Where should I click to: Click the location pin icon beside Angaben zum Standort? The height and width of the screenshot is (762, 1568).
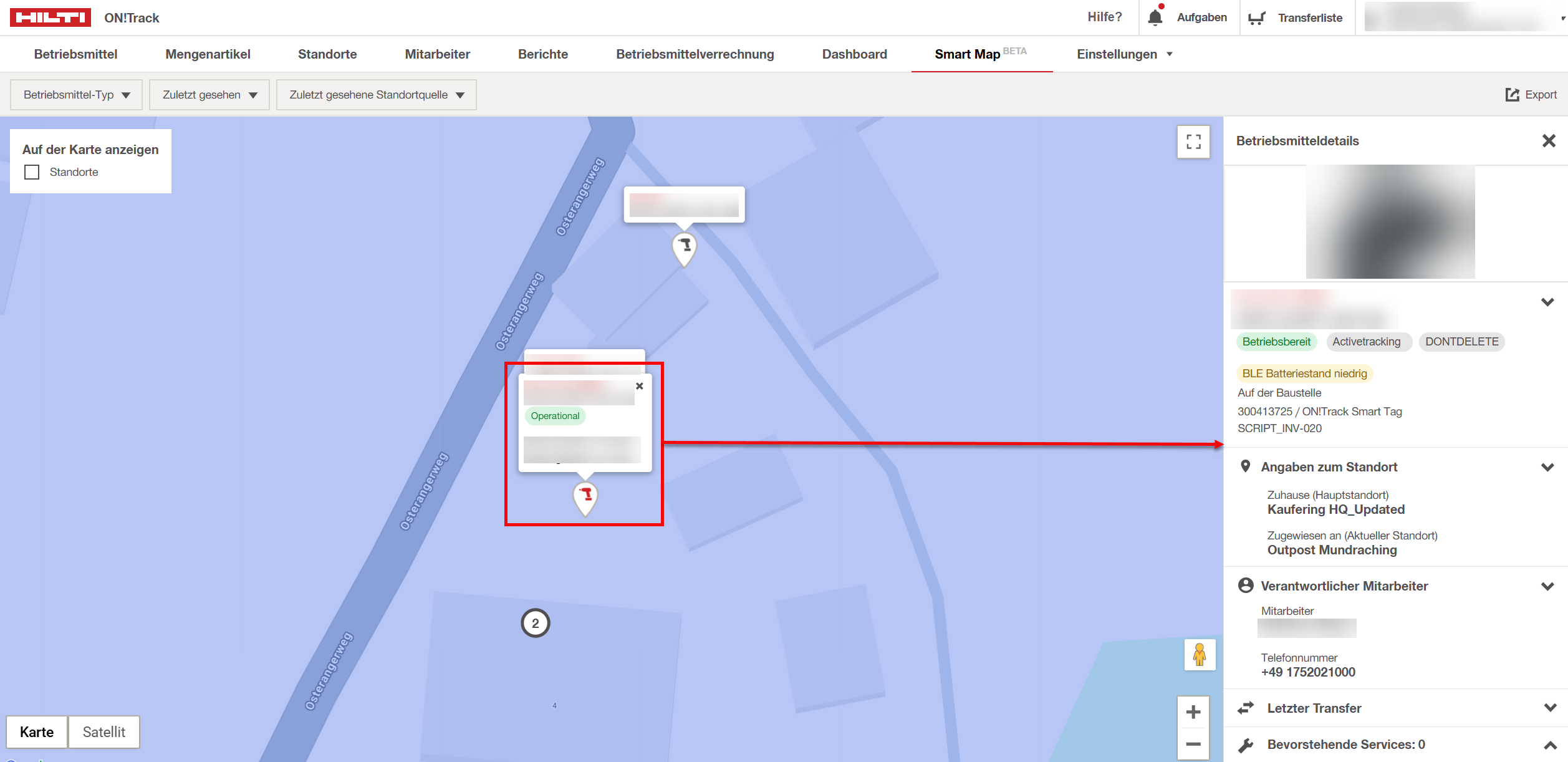tap(1245, 466)
